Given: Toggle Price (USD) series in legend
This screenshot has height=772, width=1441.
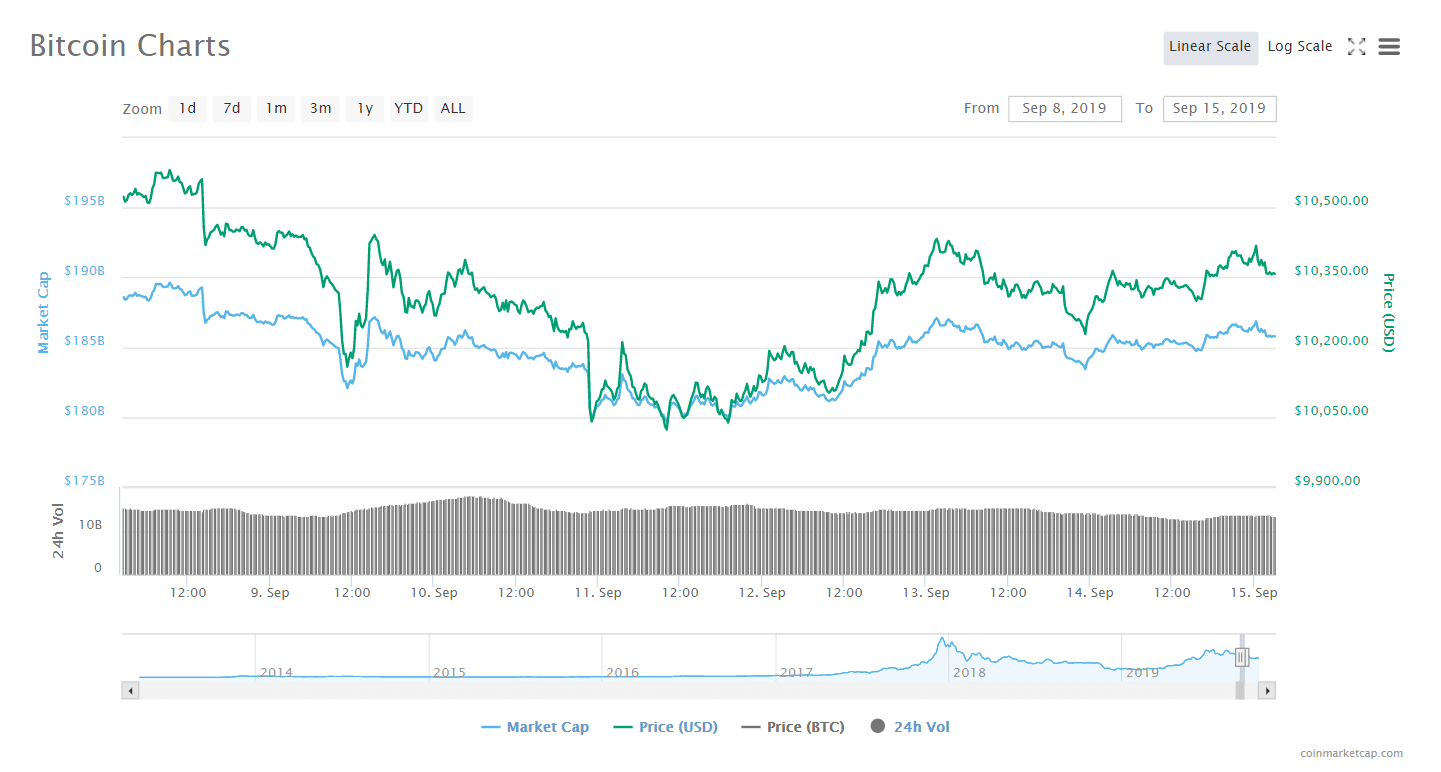Looking at the screenshot, I should click(x=665, y=727).
